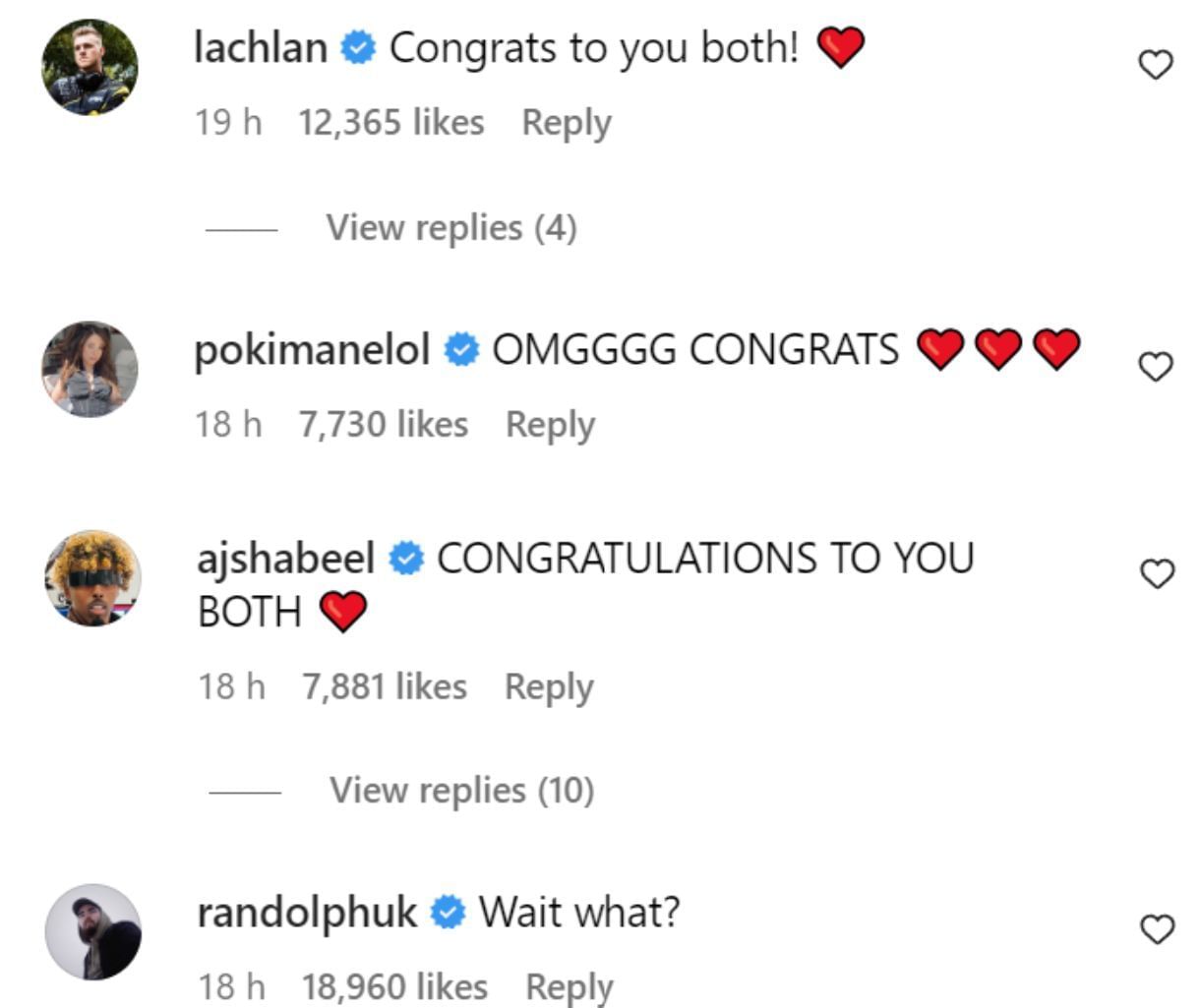Open randolphuk's profile picture
This screenshot has height=1008, width=1200.
point(95,932)
